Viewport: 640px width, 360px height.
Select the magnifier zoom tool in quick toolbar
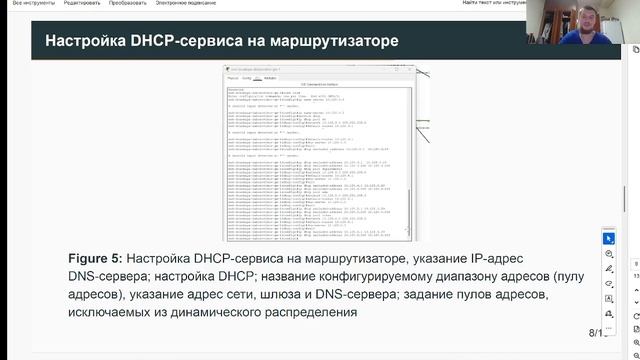[609, 254]
